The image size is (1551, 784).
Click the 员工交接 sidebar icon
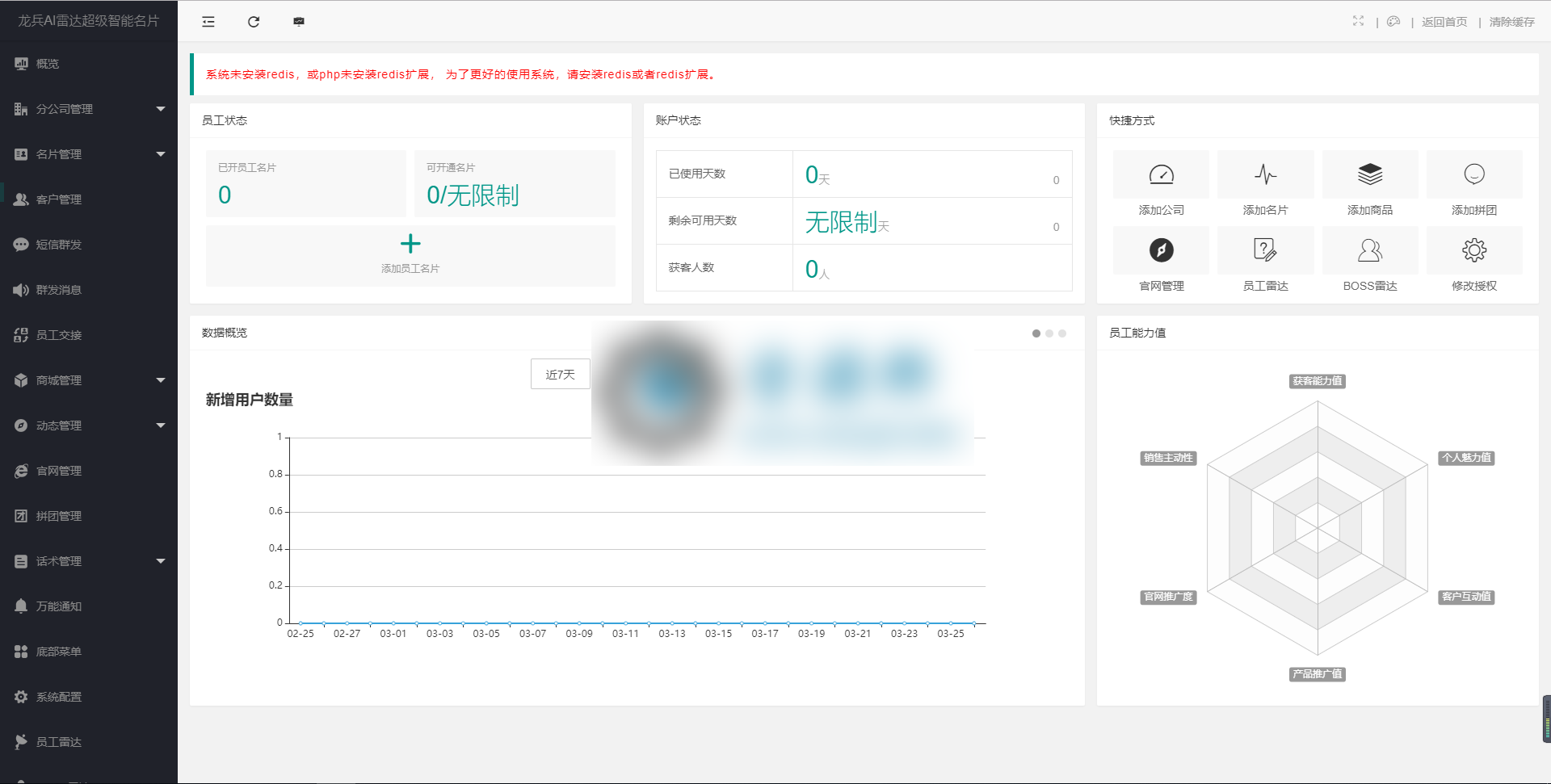click(21, 335)
